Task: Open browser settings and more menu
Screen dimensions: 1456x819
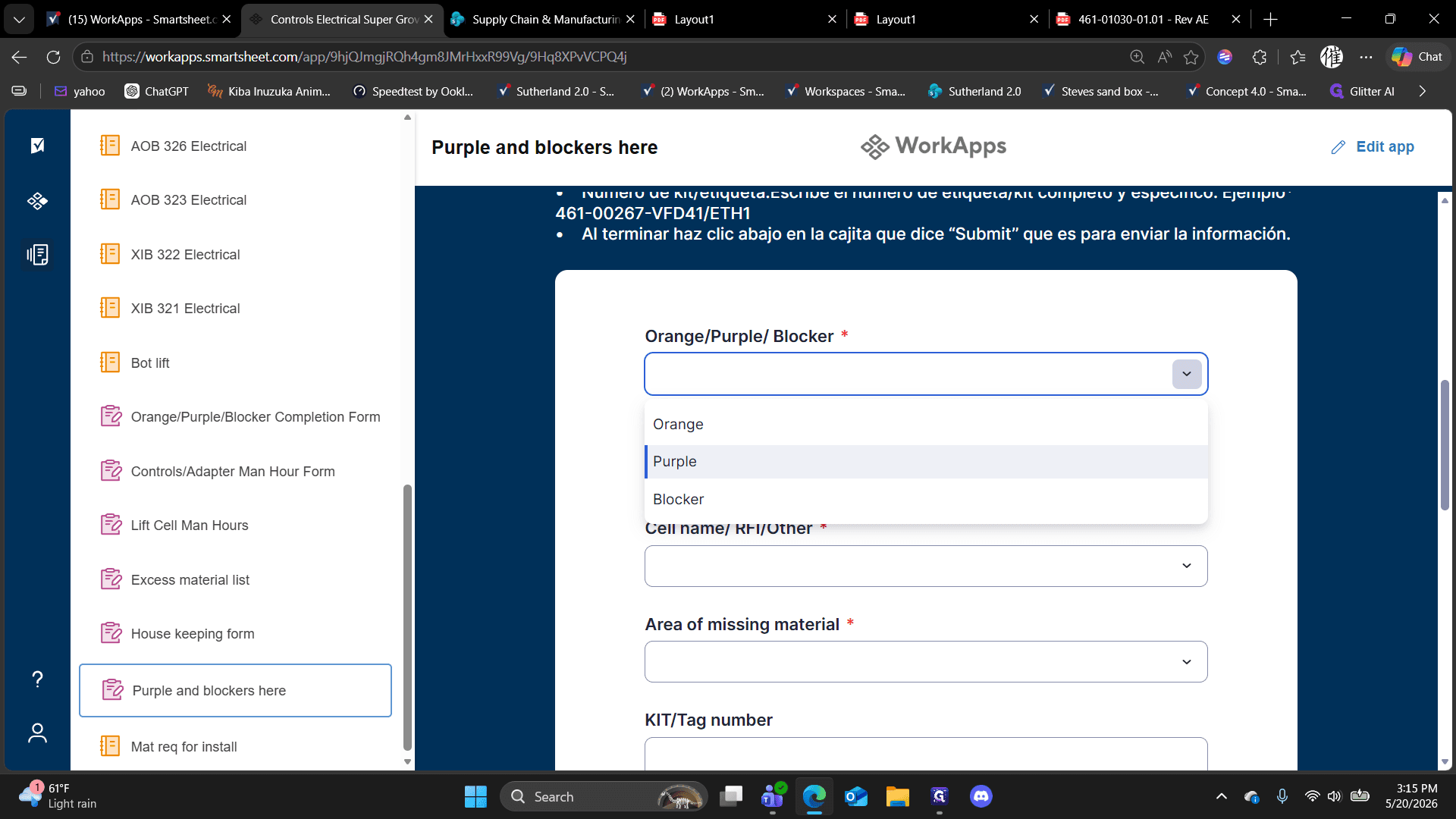Action: coord(1367,57)
